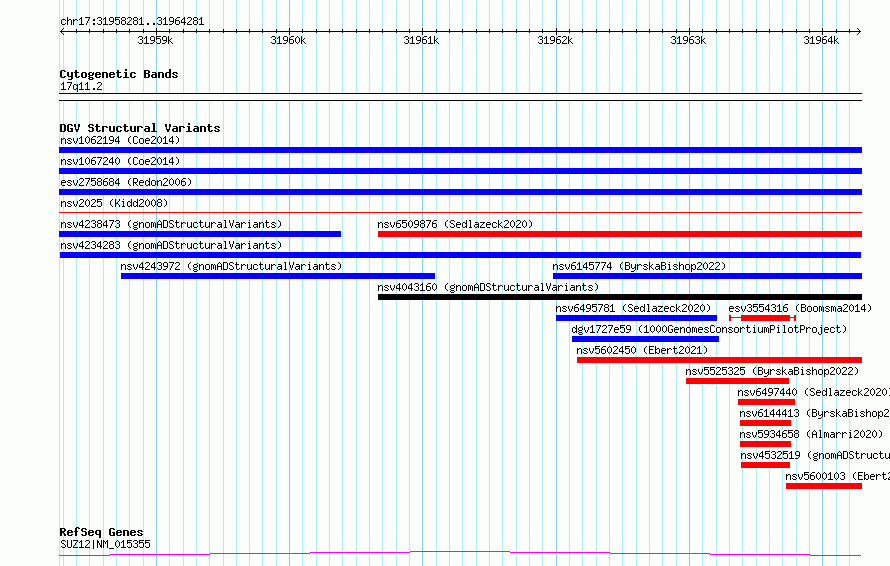The image size is (890, 566).
Task: Click the blue bar under dgv1727e59
Action: click(x=645, y=339)
